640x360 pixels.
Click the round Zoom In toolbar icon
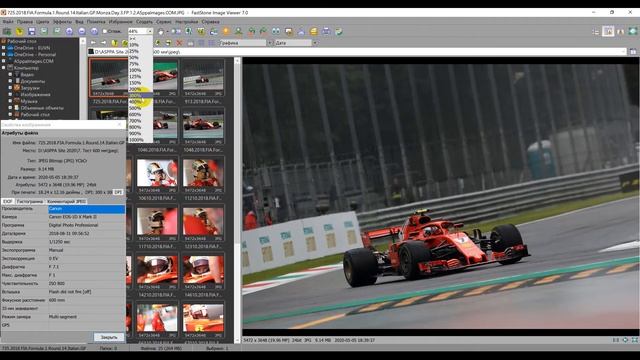point(69,31)
